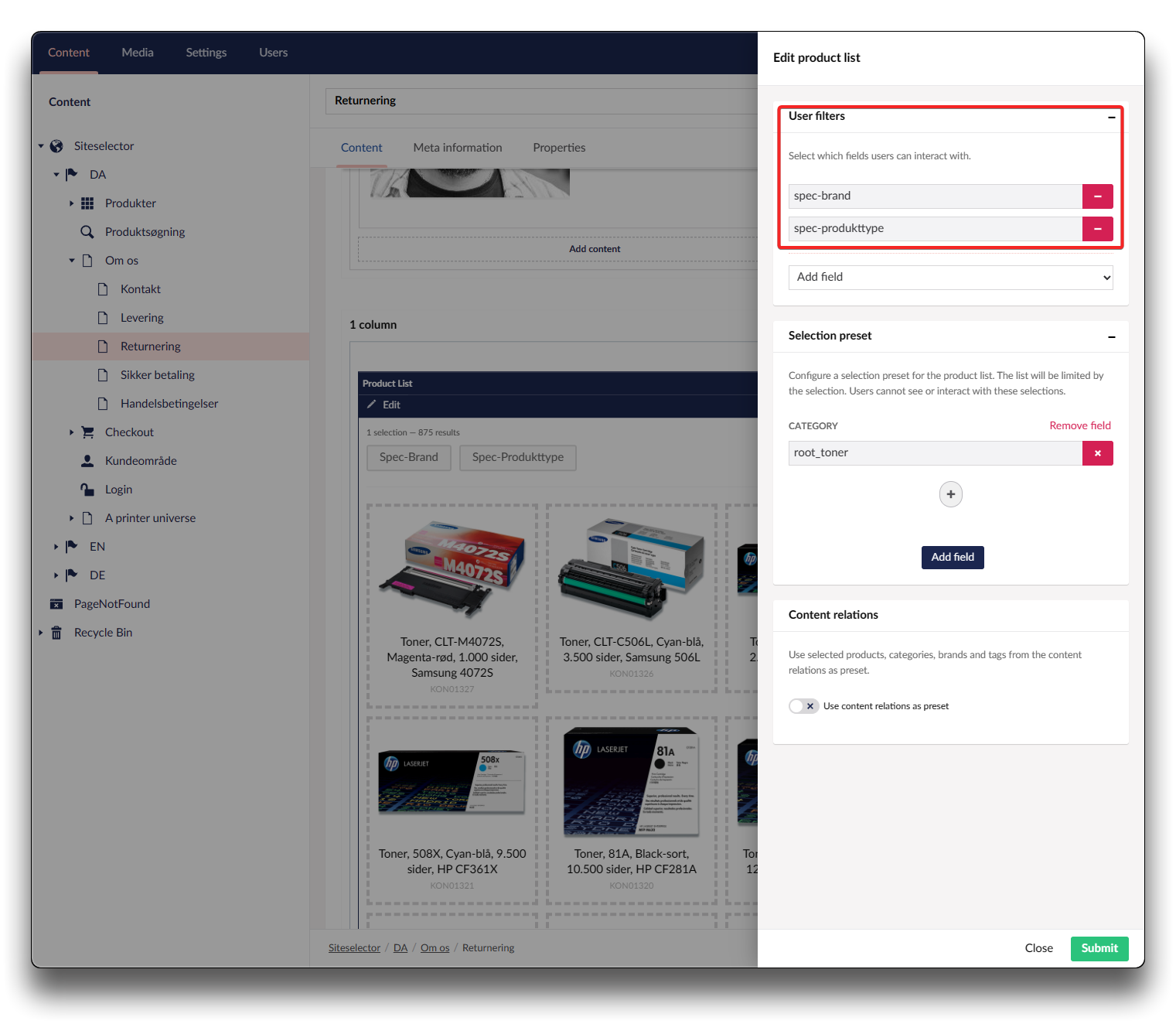Click the HP 81A Black toner thumbnail
The width and height of the screenshot is (1176, 1024).
[x=632, y=781]
